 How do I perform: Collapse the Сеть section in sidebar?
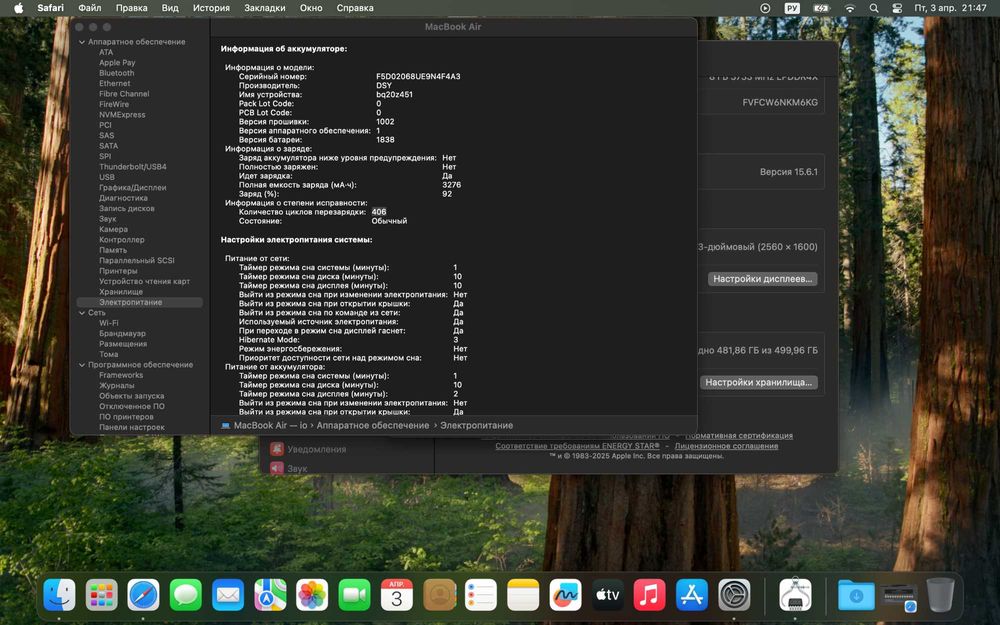82,313
